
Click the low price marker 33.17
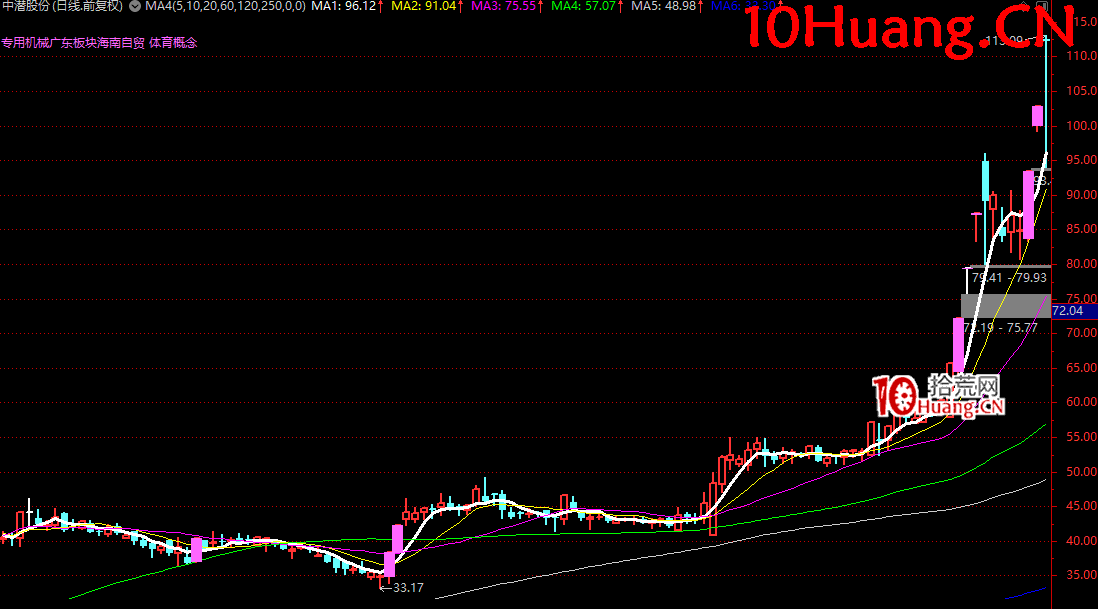(x=408, y=588)
